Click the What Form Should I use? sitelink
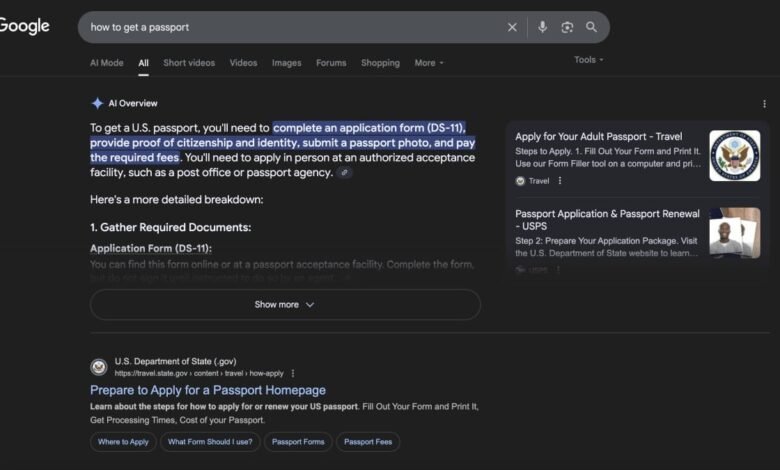The image size is (780, 470). (210, 442)
